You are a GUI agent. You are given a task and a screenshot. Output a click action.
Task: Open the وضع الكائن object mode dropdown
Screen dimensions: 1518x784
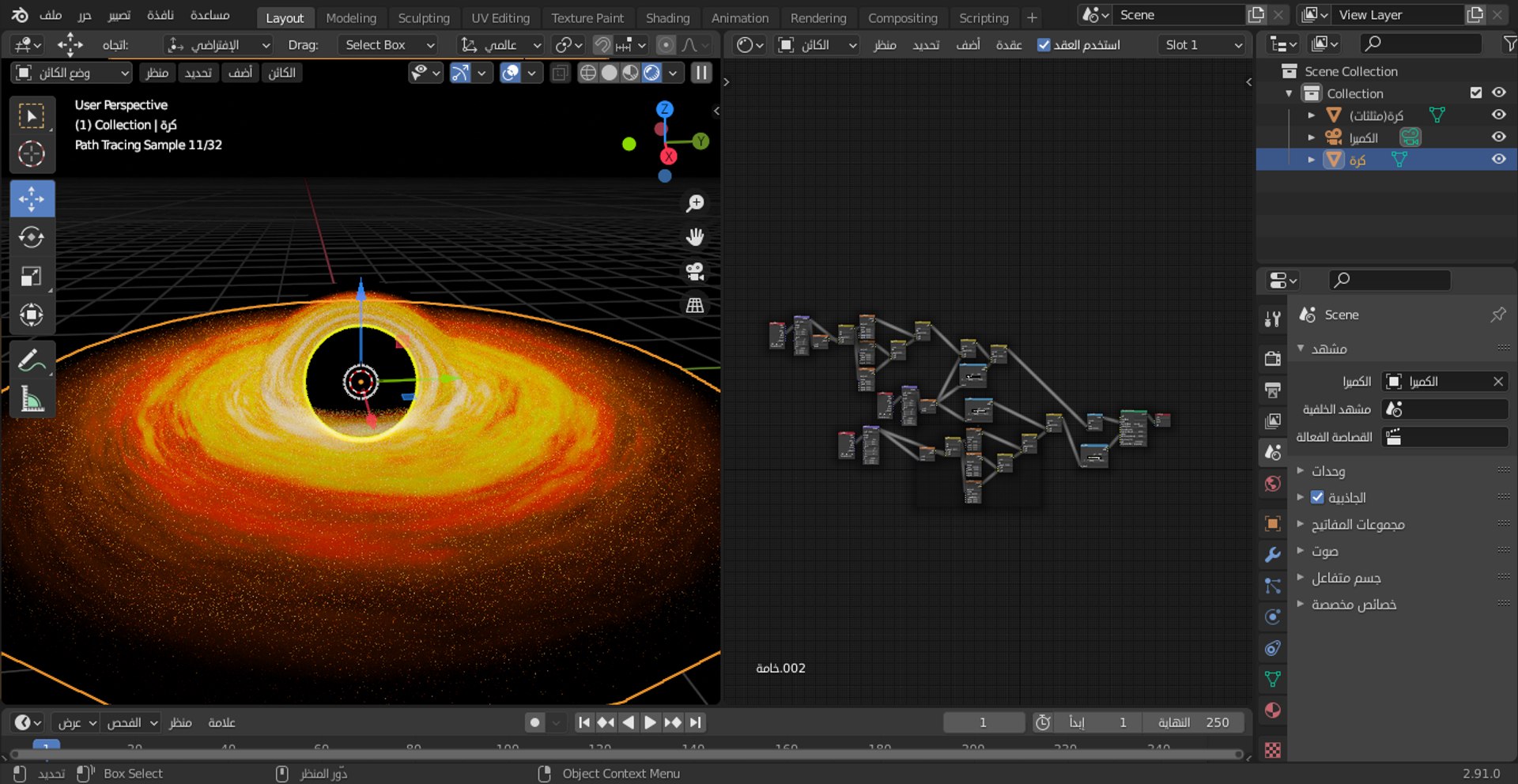71,73
